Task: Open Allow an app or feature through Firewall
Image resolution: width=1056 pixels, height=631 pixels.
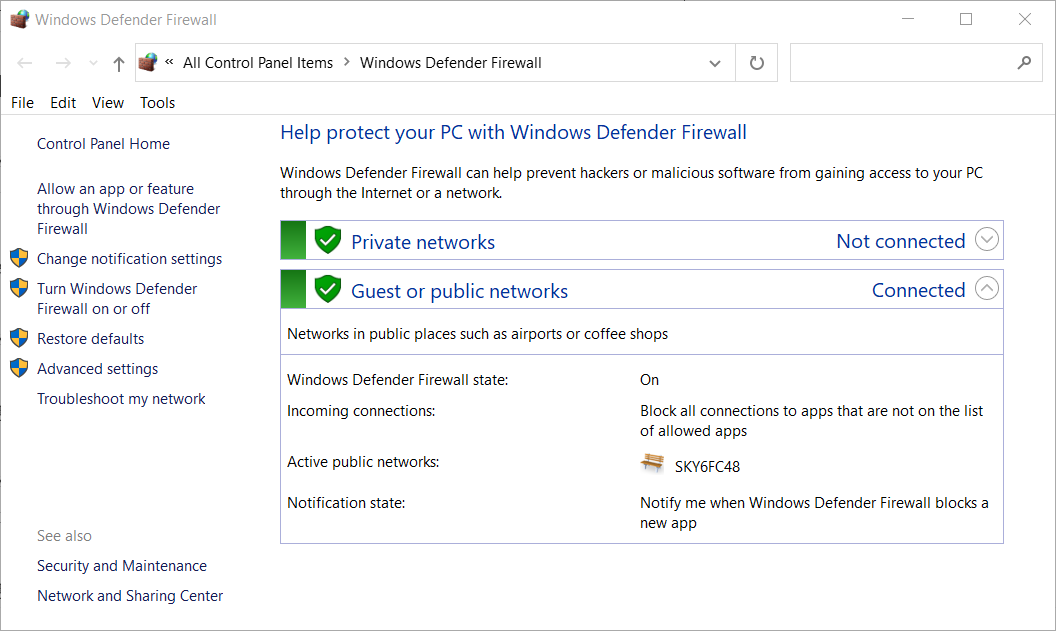Action: coord(129,209)
